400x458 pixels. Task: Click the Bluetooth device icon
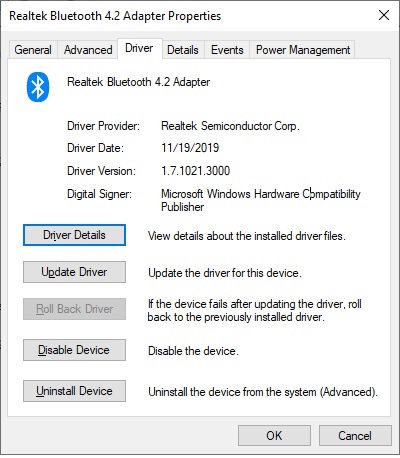(x=38, y=87)
